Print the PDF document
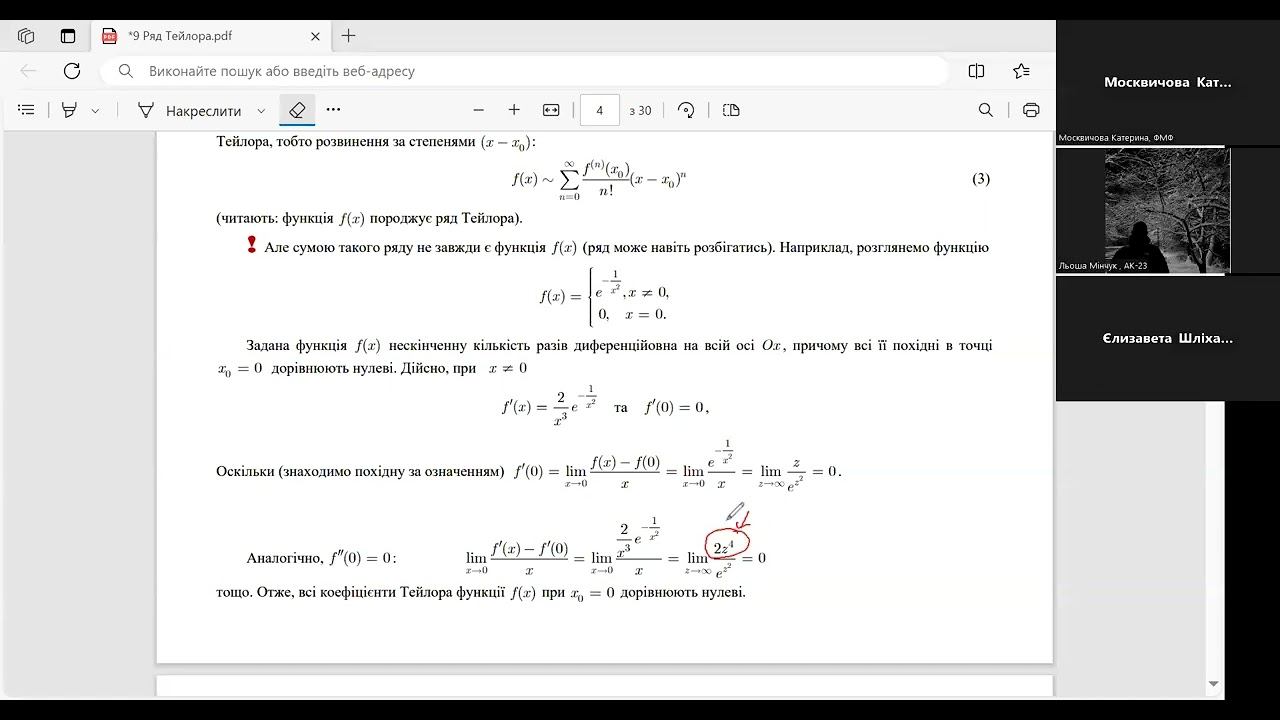 1031,110
